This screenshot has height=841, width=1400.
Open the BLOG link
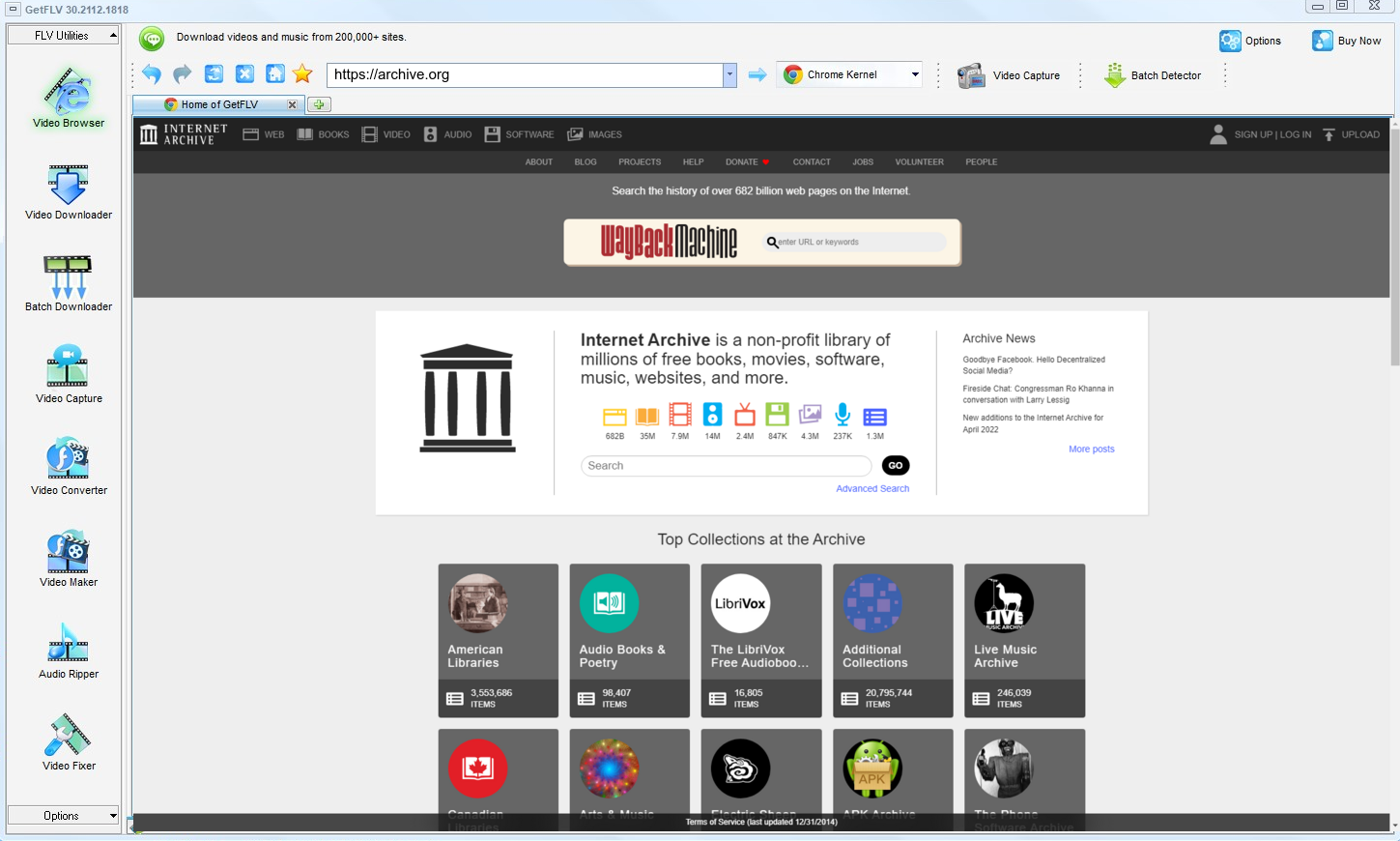click(x=586, y=162)
